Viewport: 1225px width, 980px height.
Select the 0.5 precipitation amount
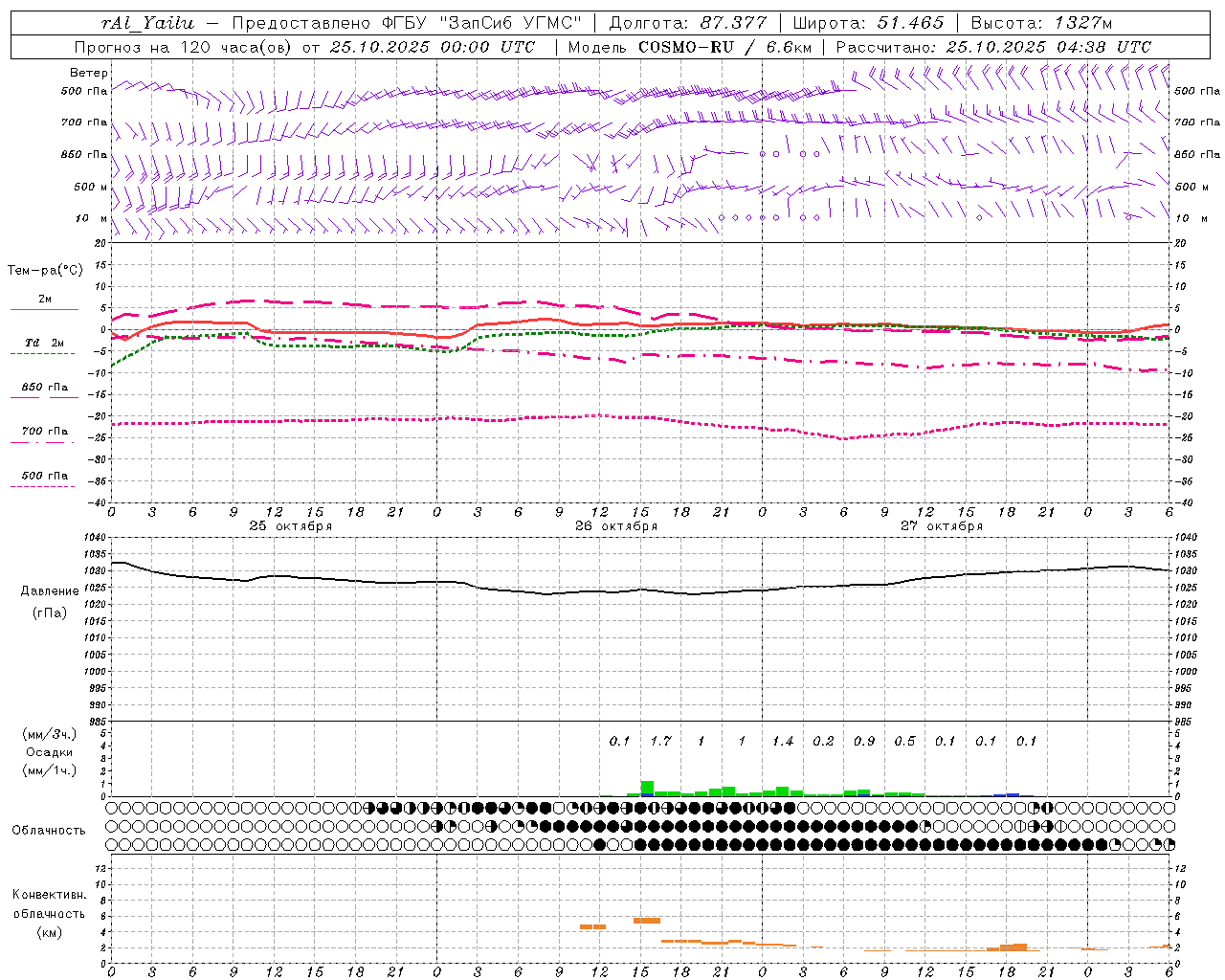point(904,741)
